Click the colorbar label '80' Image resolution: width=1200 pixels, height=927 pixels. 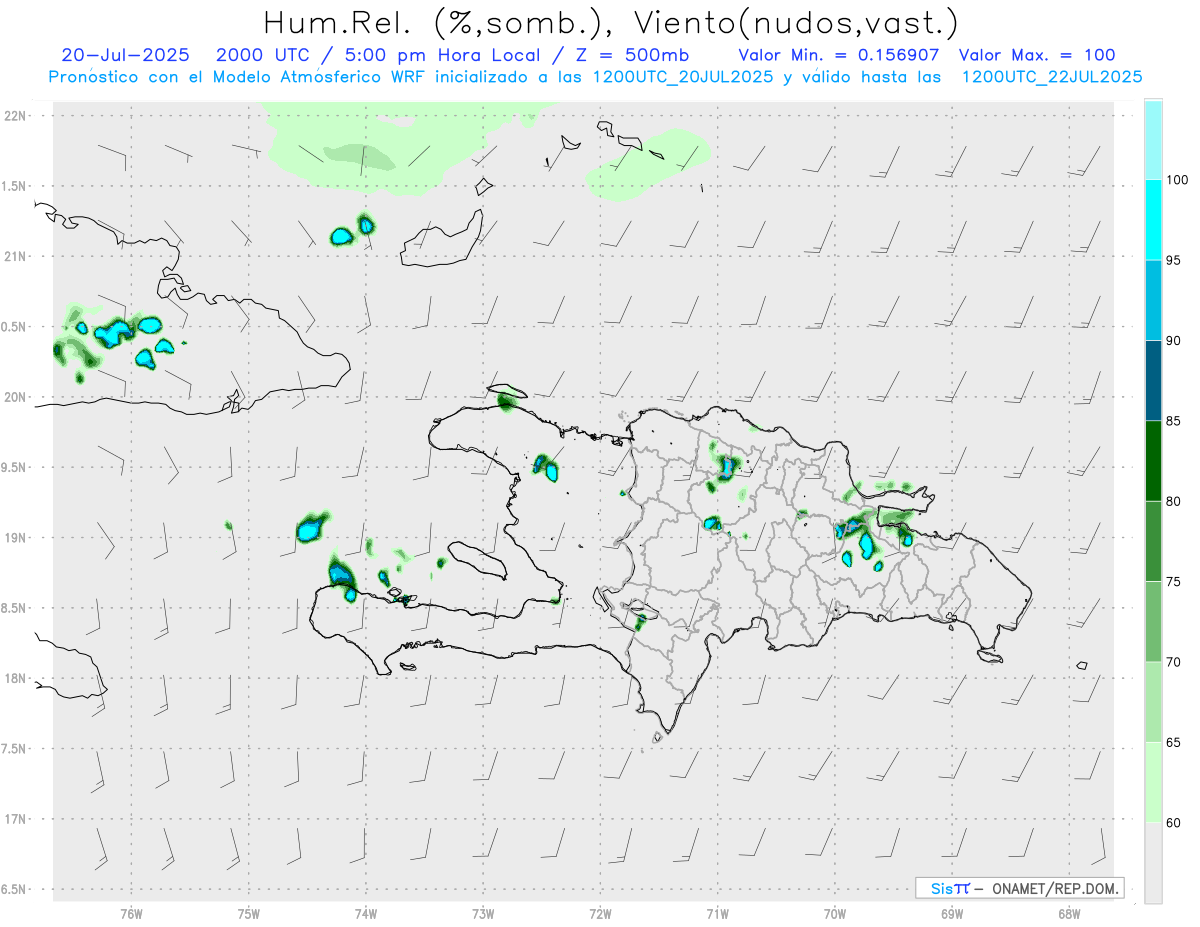[x=1175, y=501]
